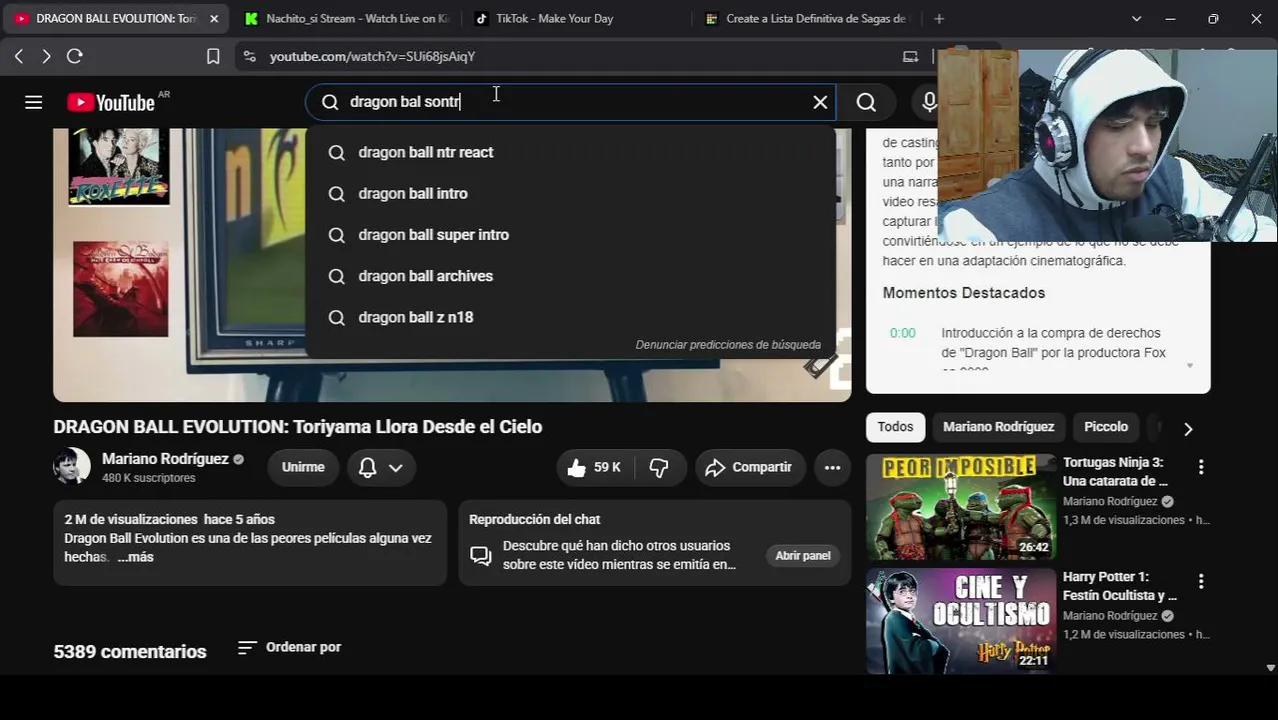
Task: Start voice search with the microphone icon
Action: click(x=929, y=102)
